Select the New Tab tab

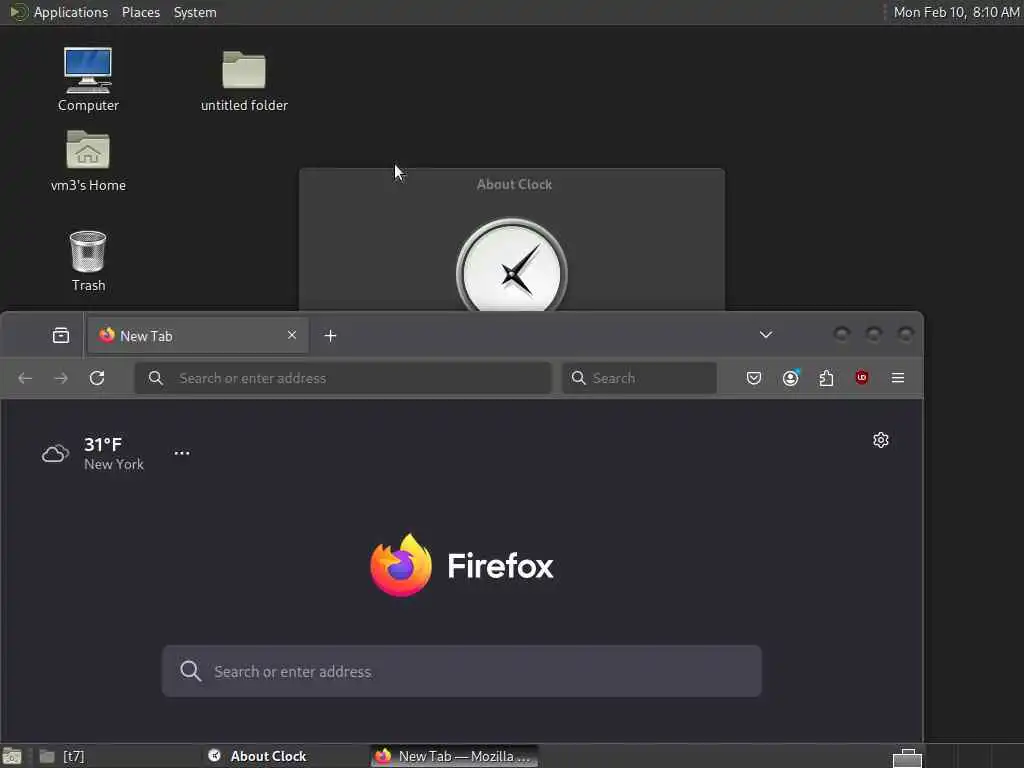[198, 336]
